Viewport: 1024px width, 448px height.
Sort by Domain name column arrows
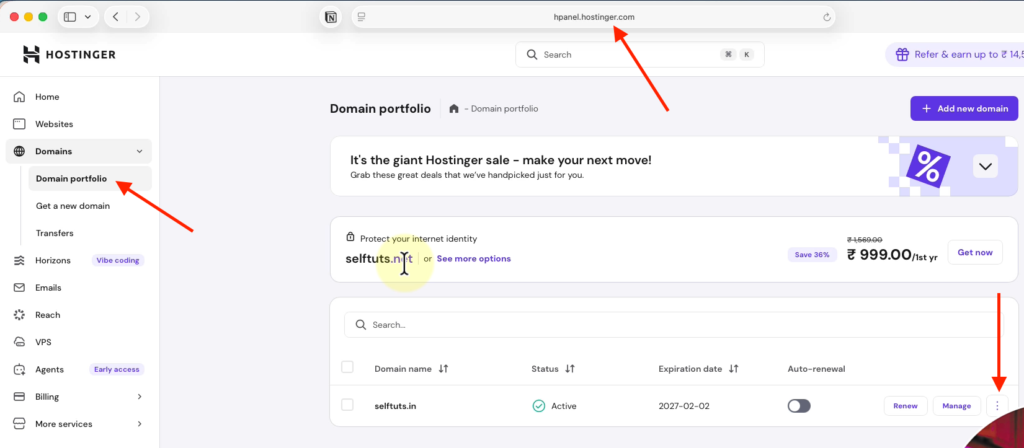(x=443, y=369)
